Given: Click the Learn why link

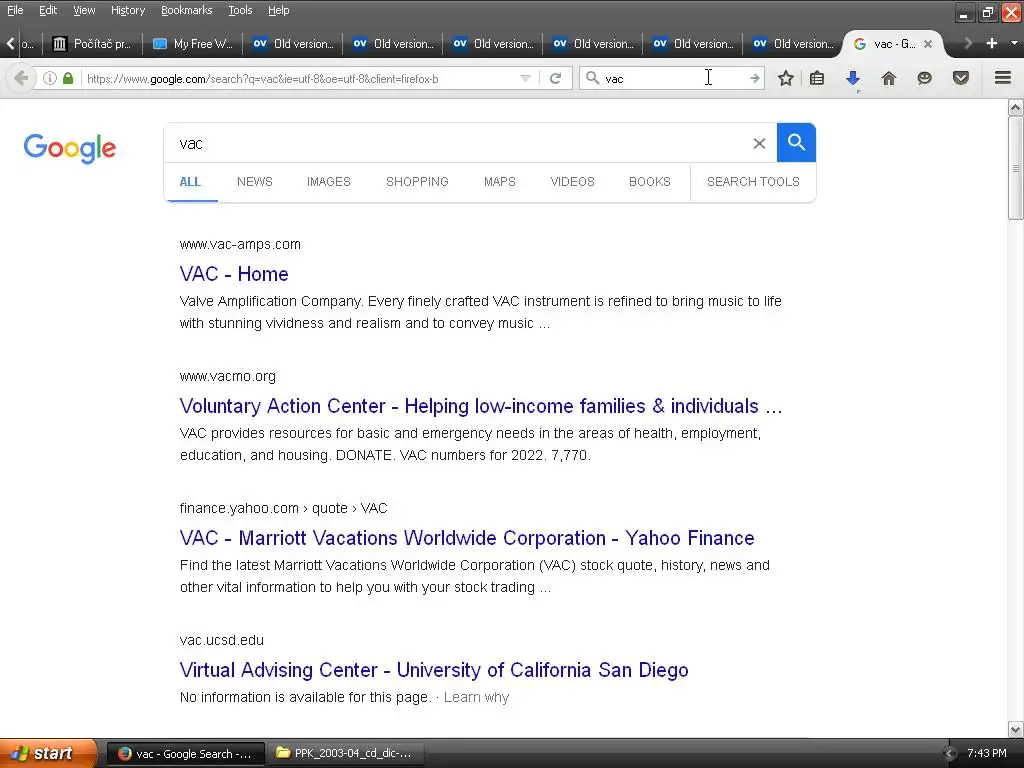Looking at the screenshot, I should tap(476, 697).
